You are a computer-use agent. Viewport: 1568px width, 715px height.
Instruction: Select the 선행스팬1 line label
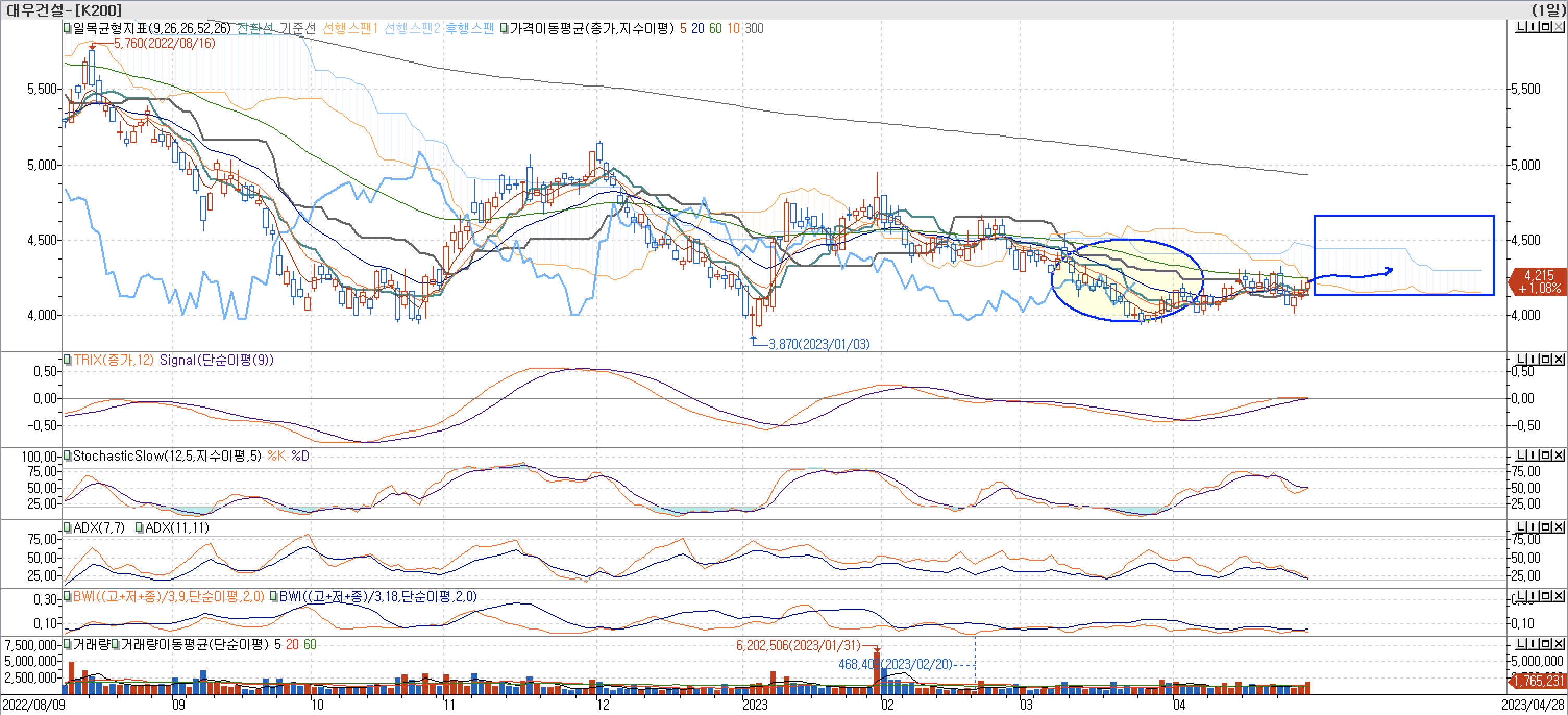coord(350,29)
